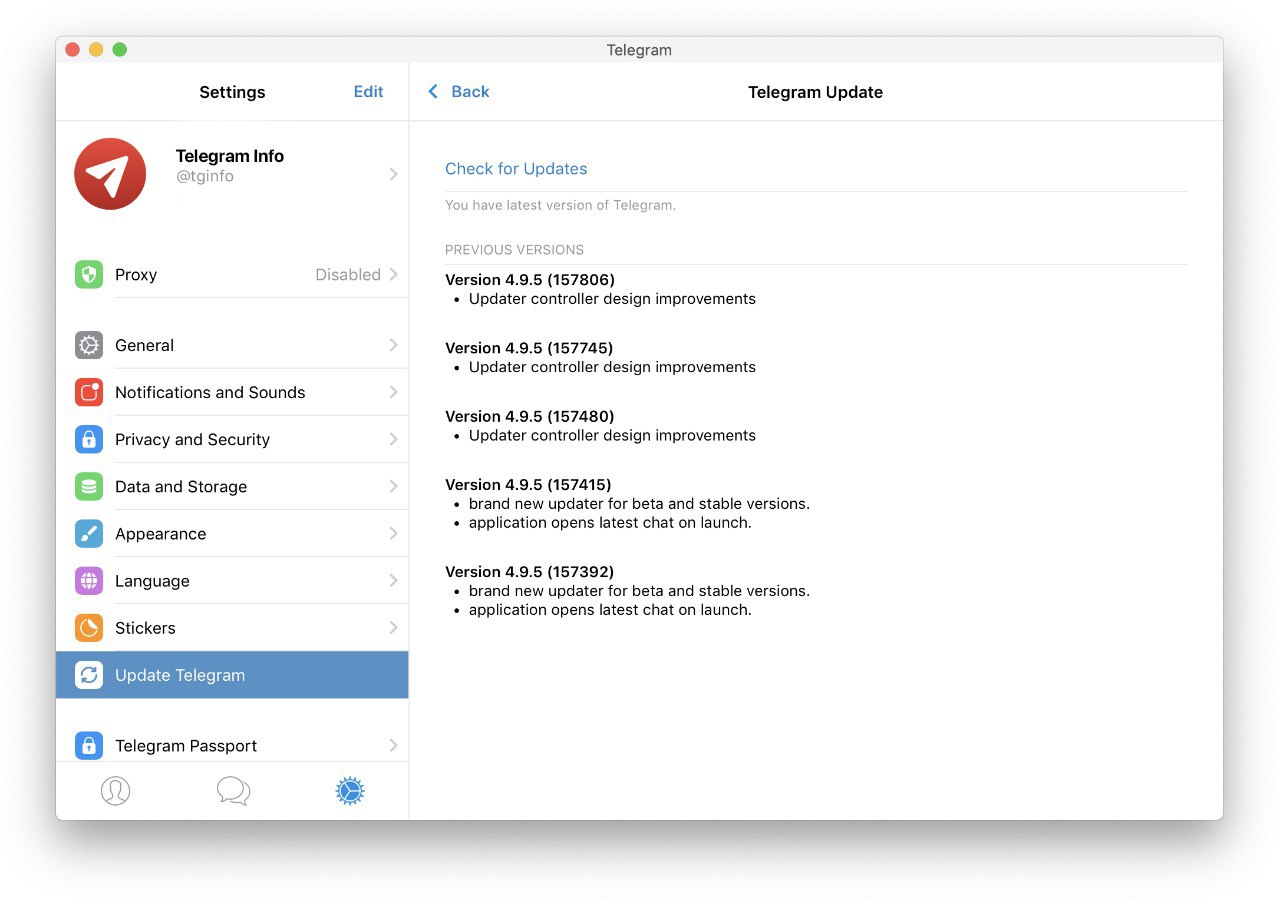Click the Data and Storage green icon
Screen dimensions: 1280x914
click(89, 487)
